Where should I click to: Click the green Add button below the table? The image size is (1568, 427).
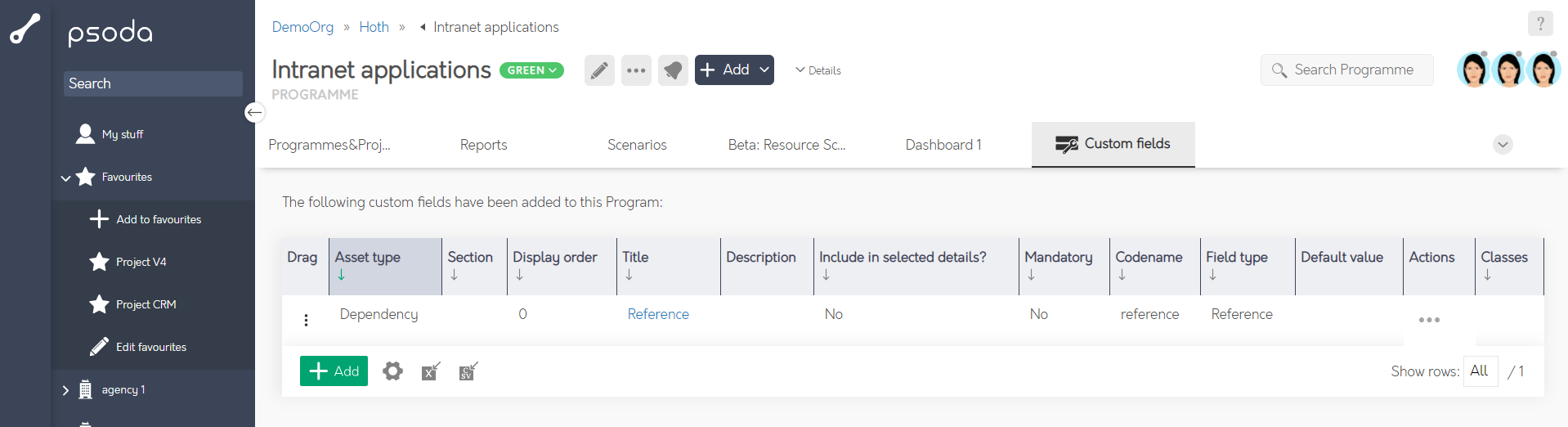coord(334,371)
